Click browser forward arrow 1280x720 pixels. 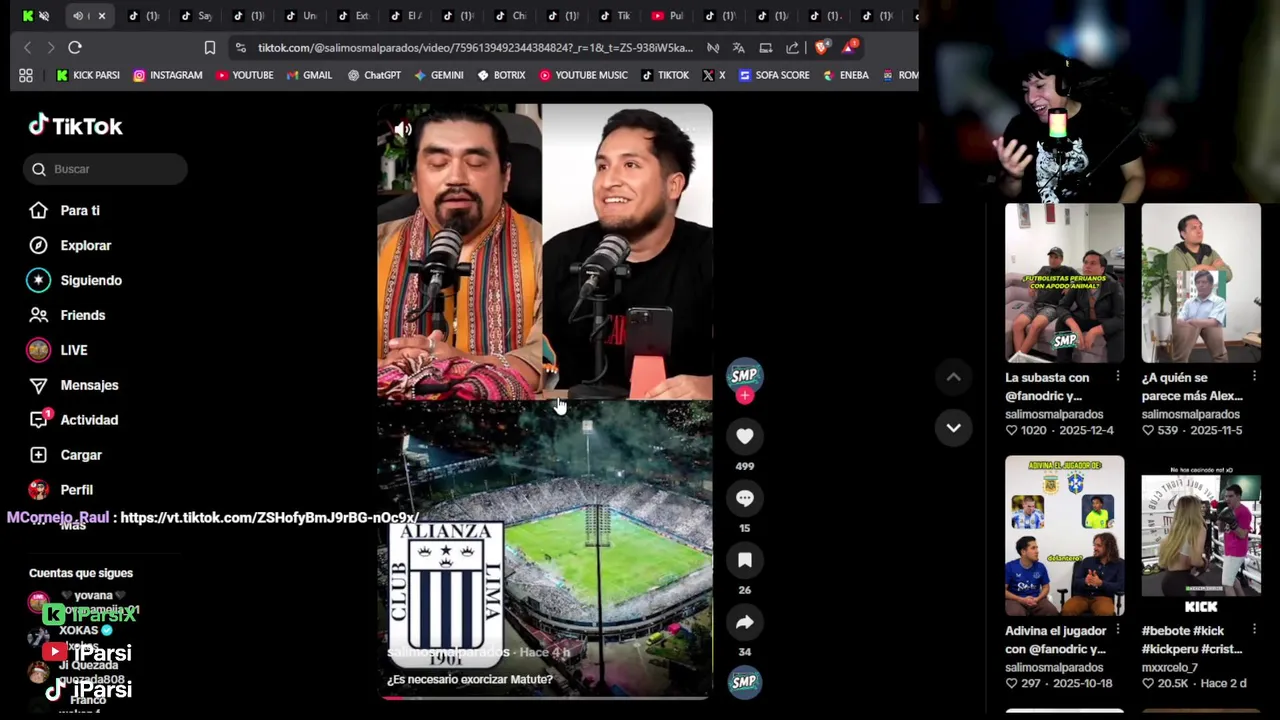51,47
